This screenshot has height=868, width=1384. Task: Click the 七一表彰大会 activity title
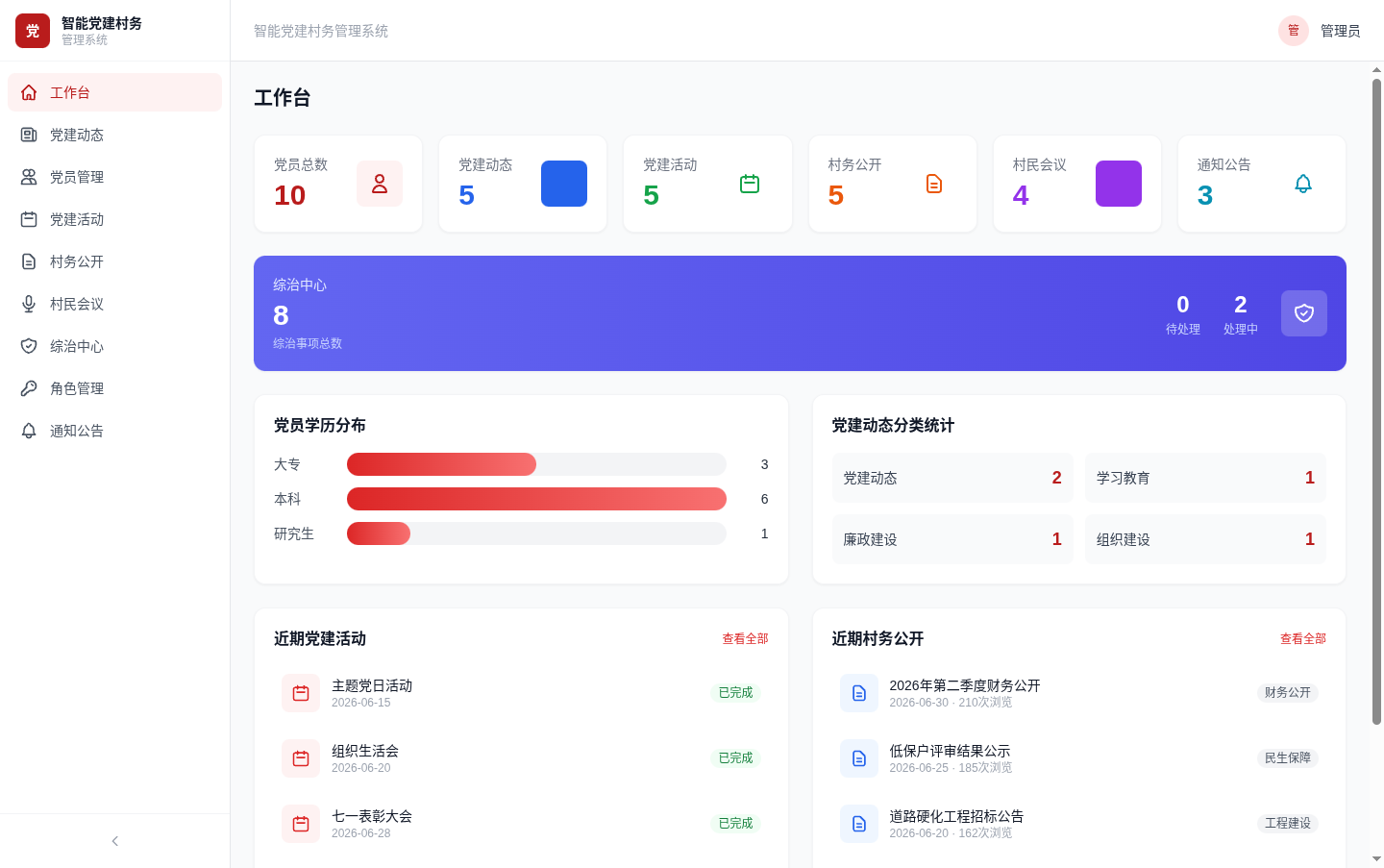[372, 816]
